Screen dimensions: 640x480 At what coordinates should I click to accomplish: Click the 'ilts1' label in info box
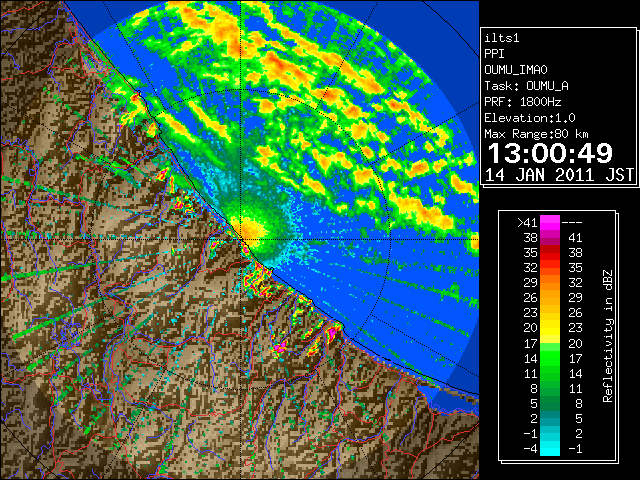point(502,38)
